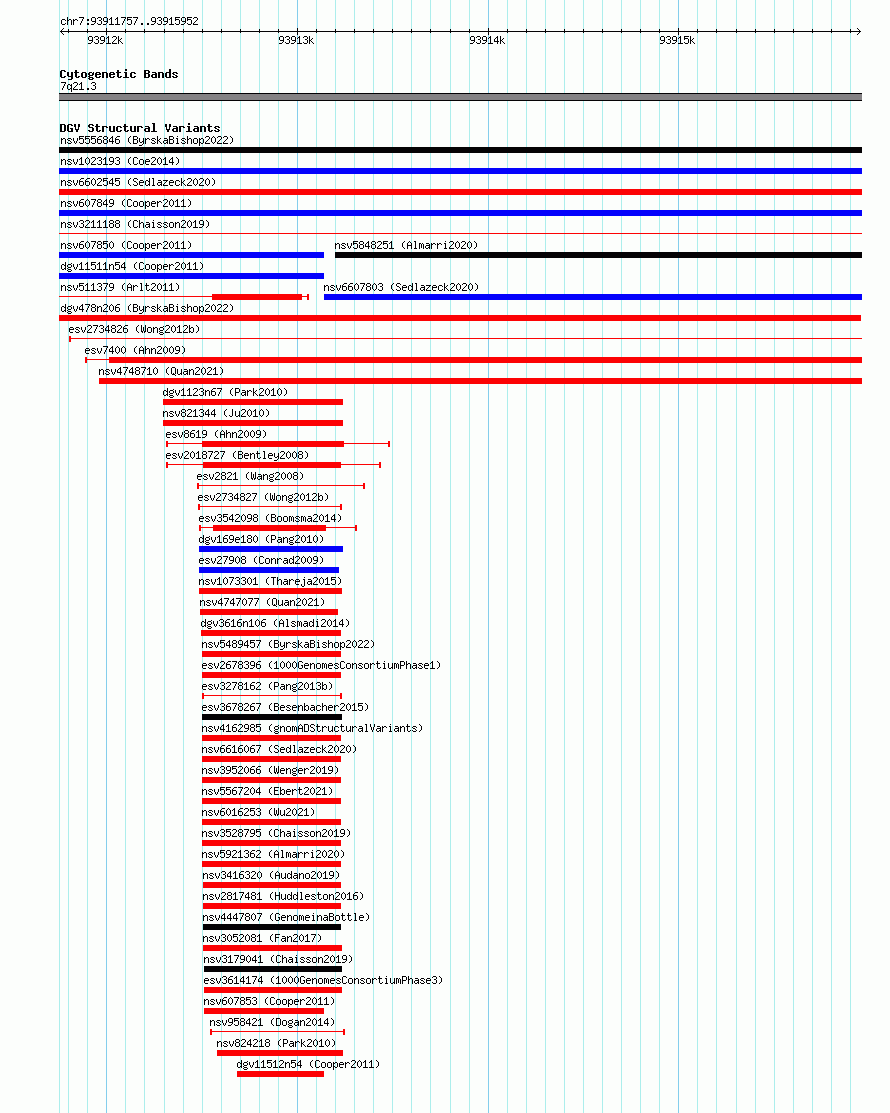
Task: Select esv3278162 (Pang2013b) variant
Action: tap(272, 696)
